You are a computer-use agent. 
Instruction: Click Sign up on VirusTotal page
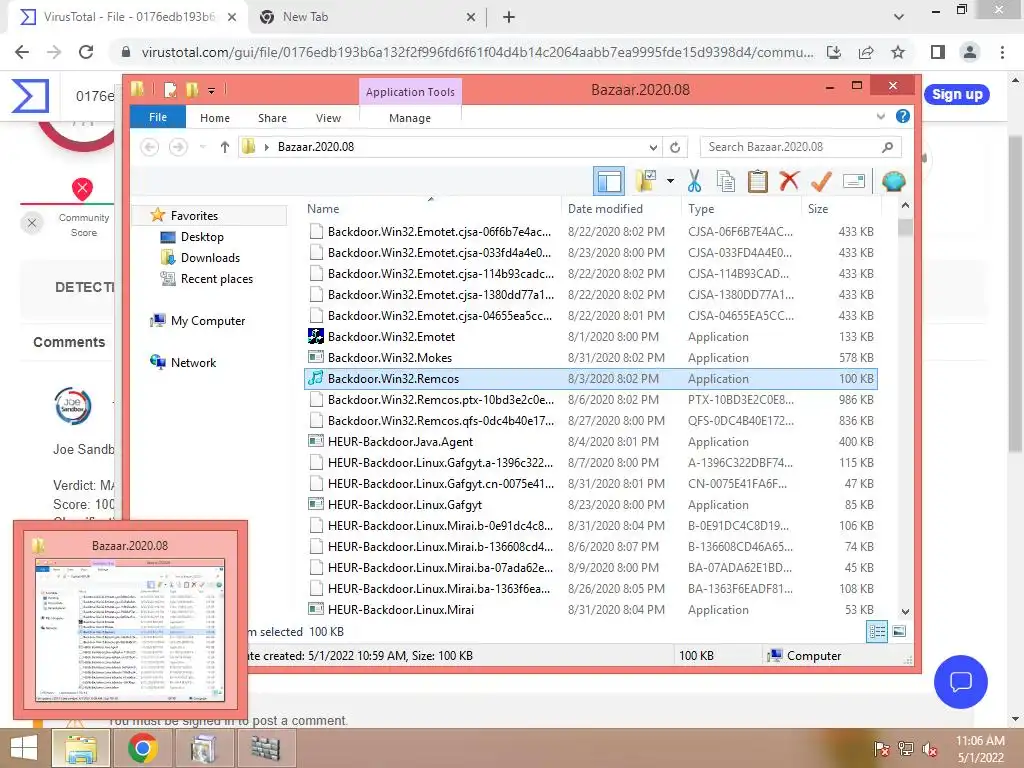[x=957, y=94]
